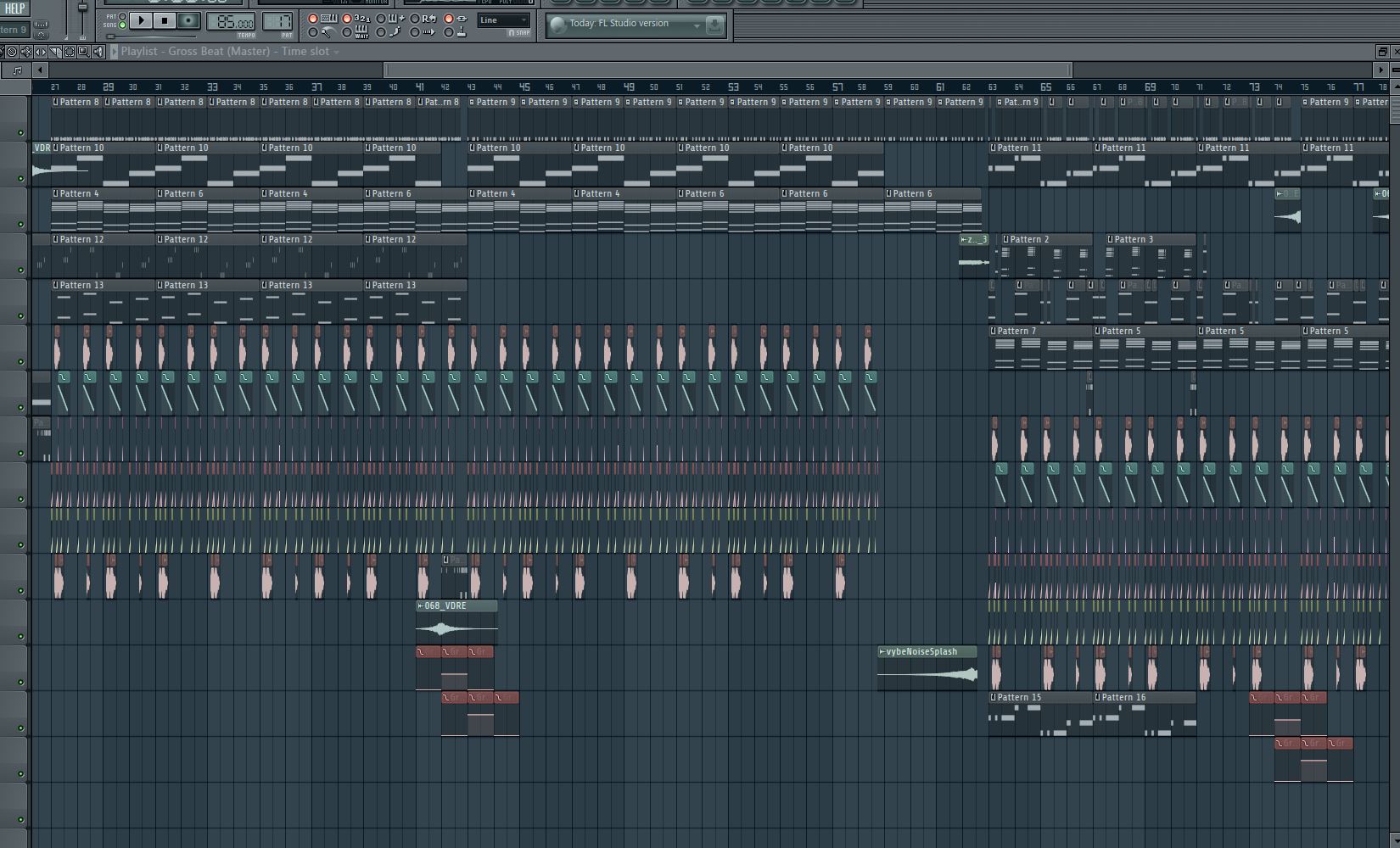The image size is (1400, 848).
Task: Click the playlist window restore icon
Action: pyautogui.click(x=1382, y=52)
